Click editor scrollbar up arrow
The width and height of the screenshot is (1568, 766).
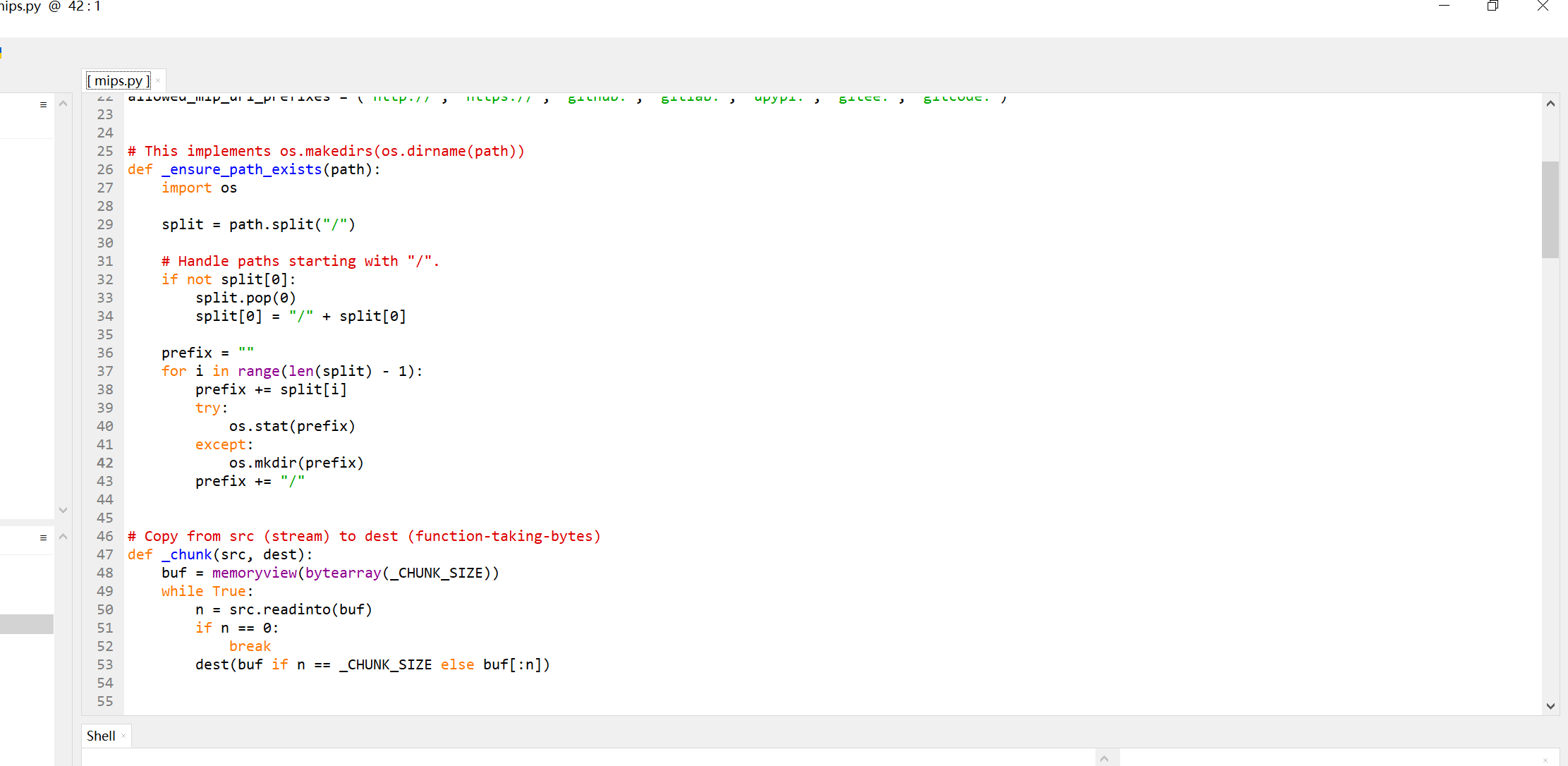pyautogui.click(x=1550, y=104)
